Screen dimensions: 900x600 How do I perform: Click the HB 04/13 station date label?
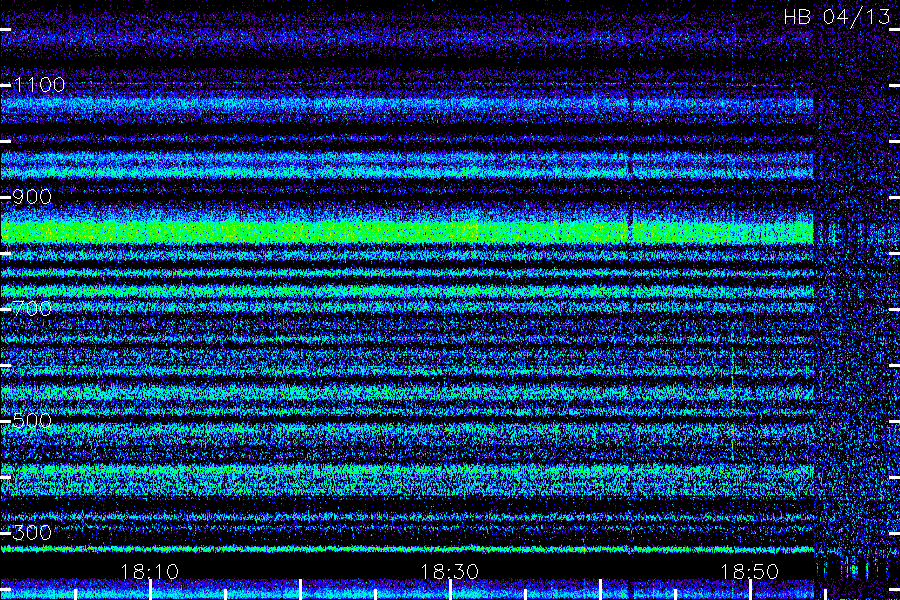836,17
